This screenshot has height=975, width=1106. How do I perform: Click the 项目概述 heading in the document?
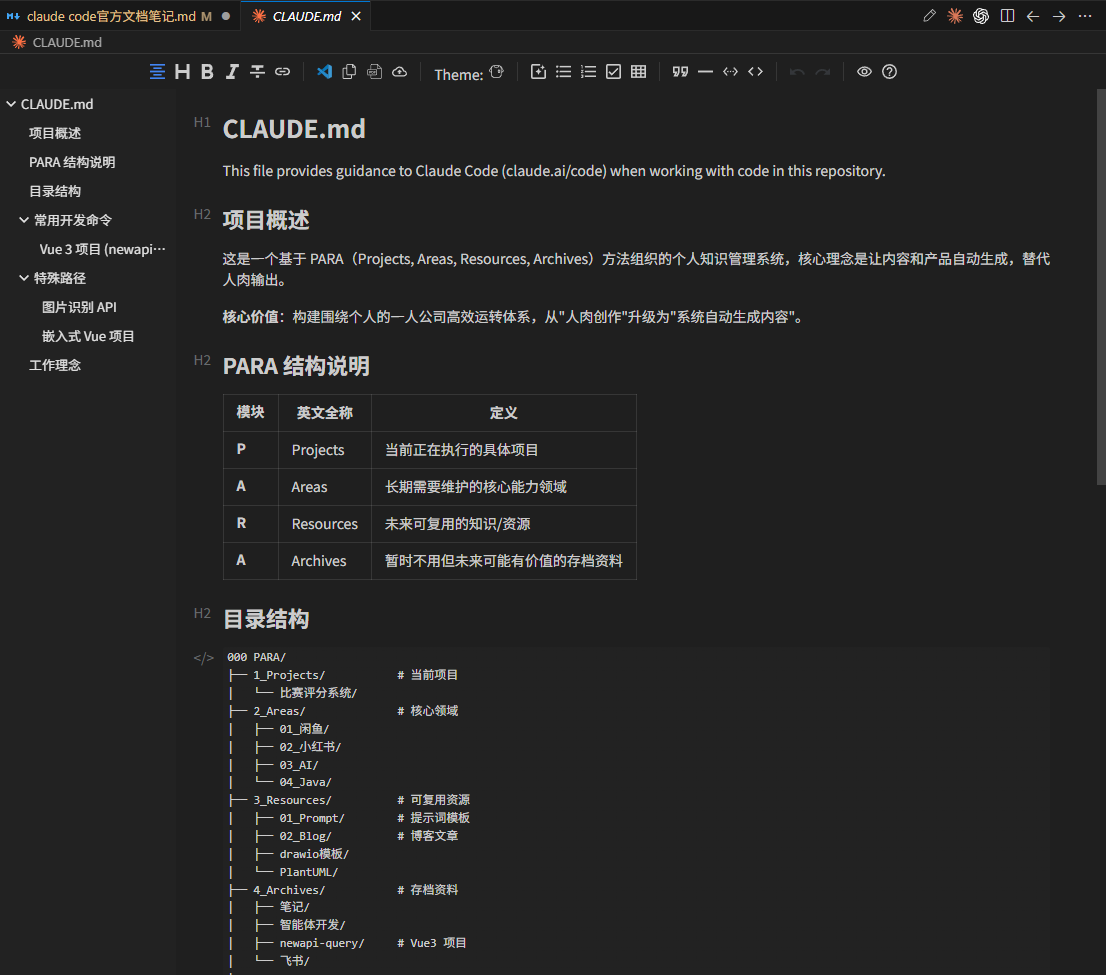pos(266,220)
